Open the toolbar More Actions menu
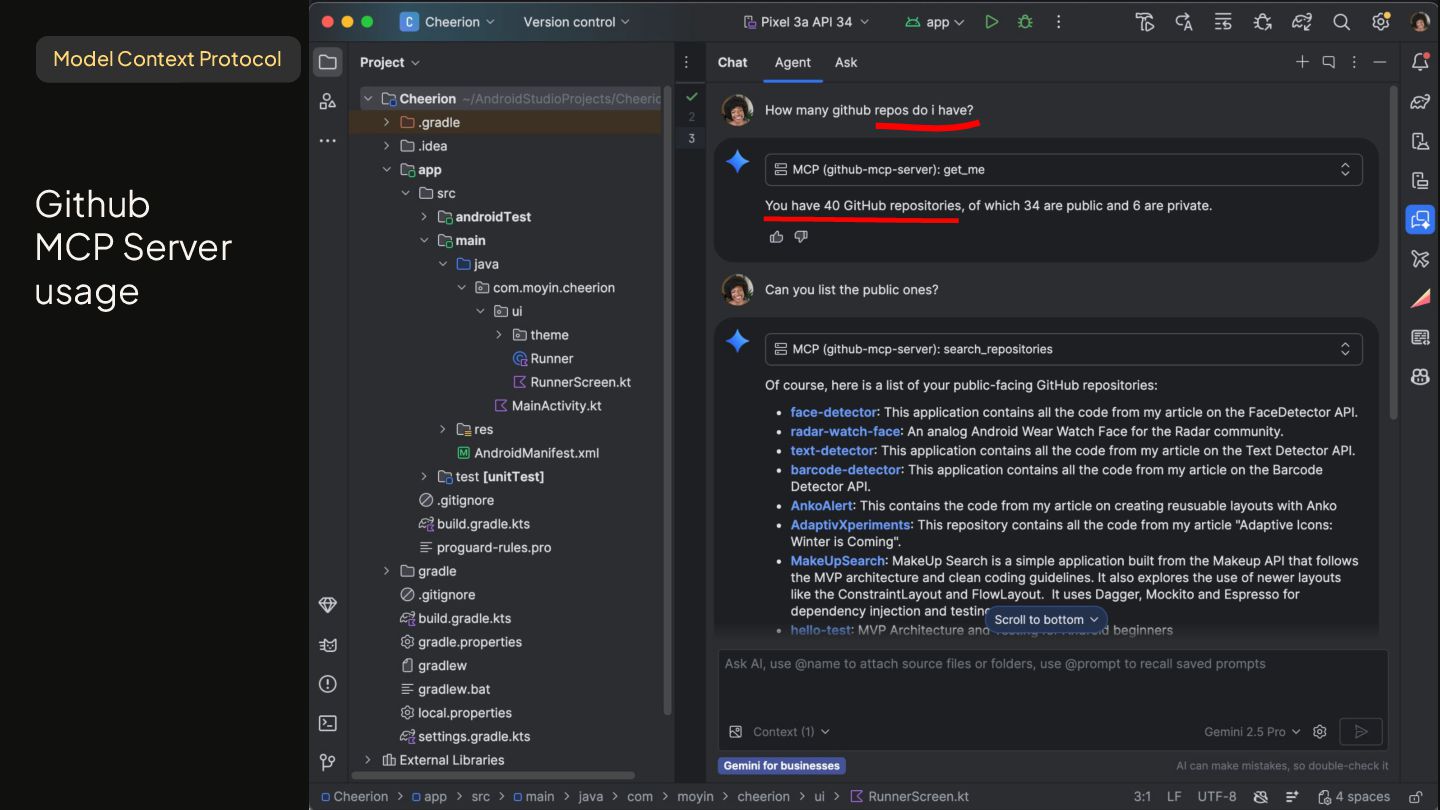The width and height of the screenshot is (1440, 810). point(1059,22)
